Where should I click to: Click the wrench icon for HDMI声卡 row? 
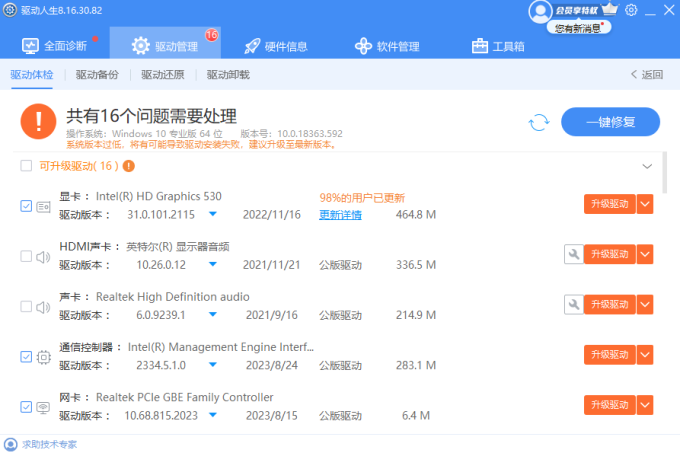click(573, 254)
